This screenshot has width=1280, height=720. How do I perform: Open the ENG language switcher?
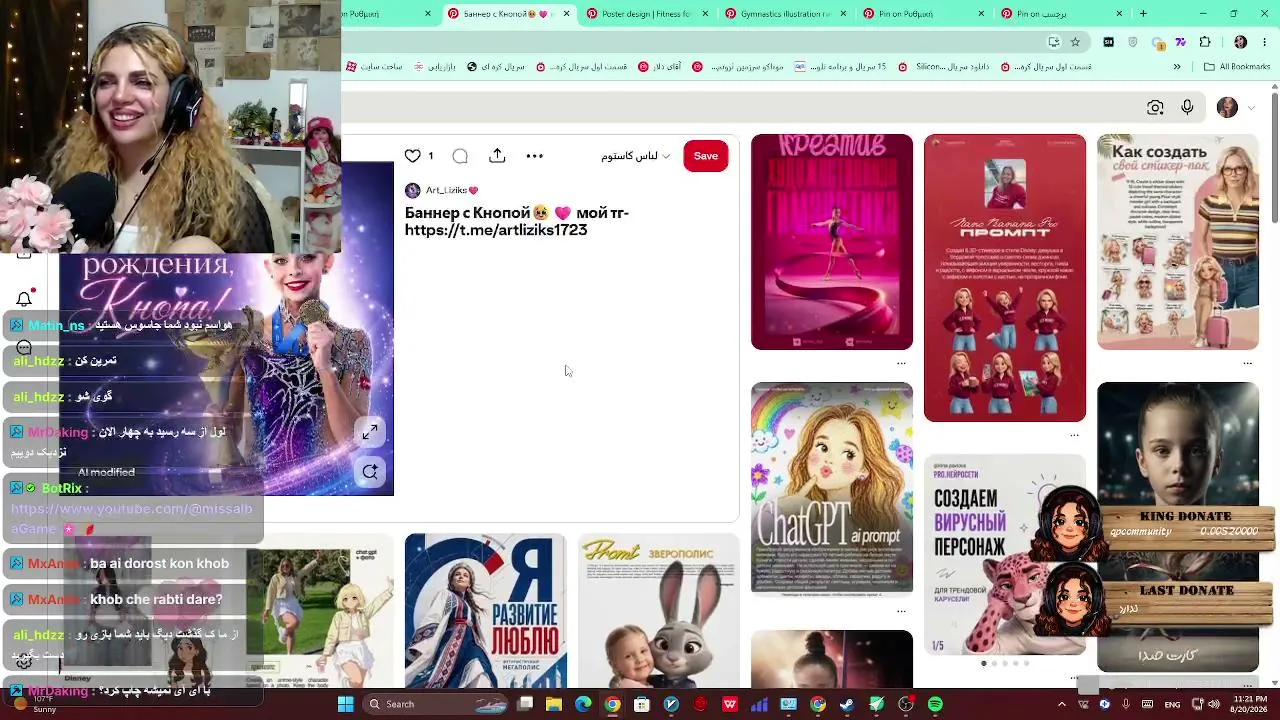click(1173, 704)
